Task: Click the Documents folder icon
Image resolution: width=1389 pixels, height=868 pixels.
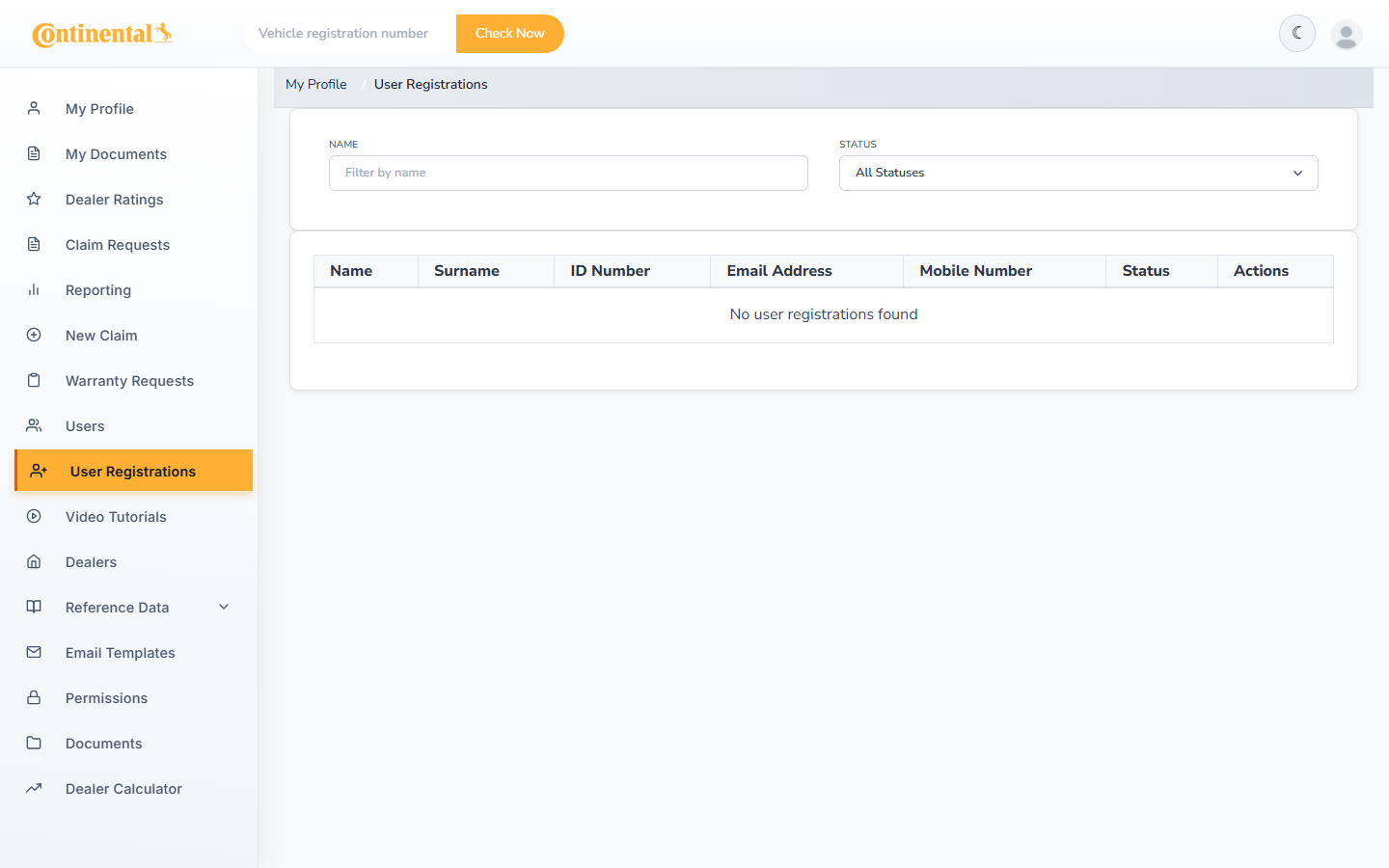Action: coord(34,743)
